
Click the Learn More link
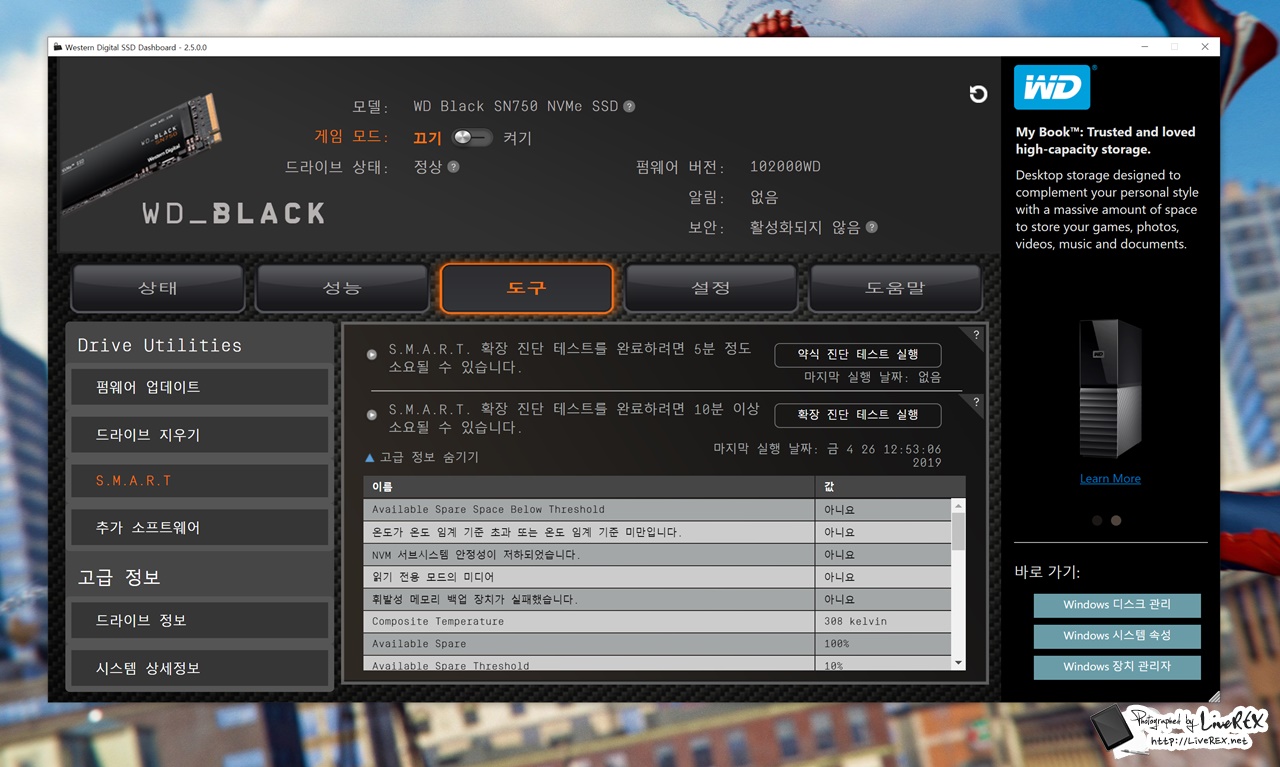[1110, 479]
